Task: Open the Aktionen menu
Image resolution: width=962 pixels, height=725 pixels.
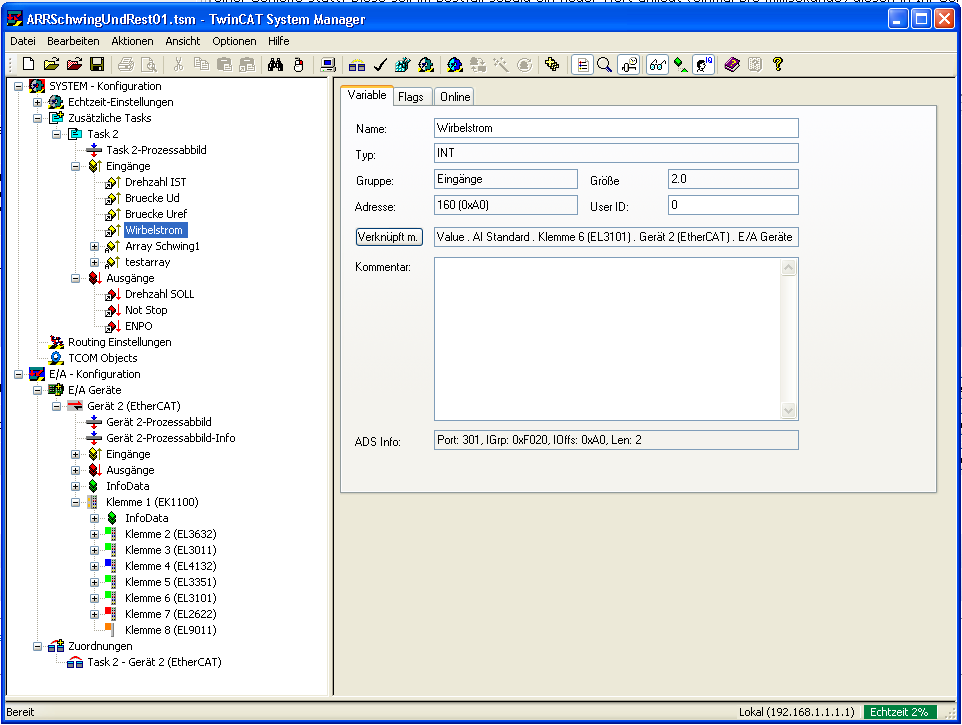Action: (132, 41)
